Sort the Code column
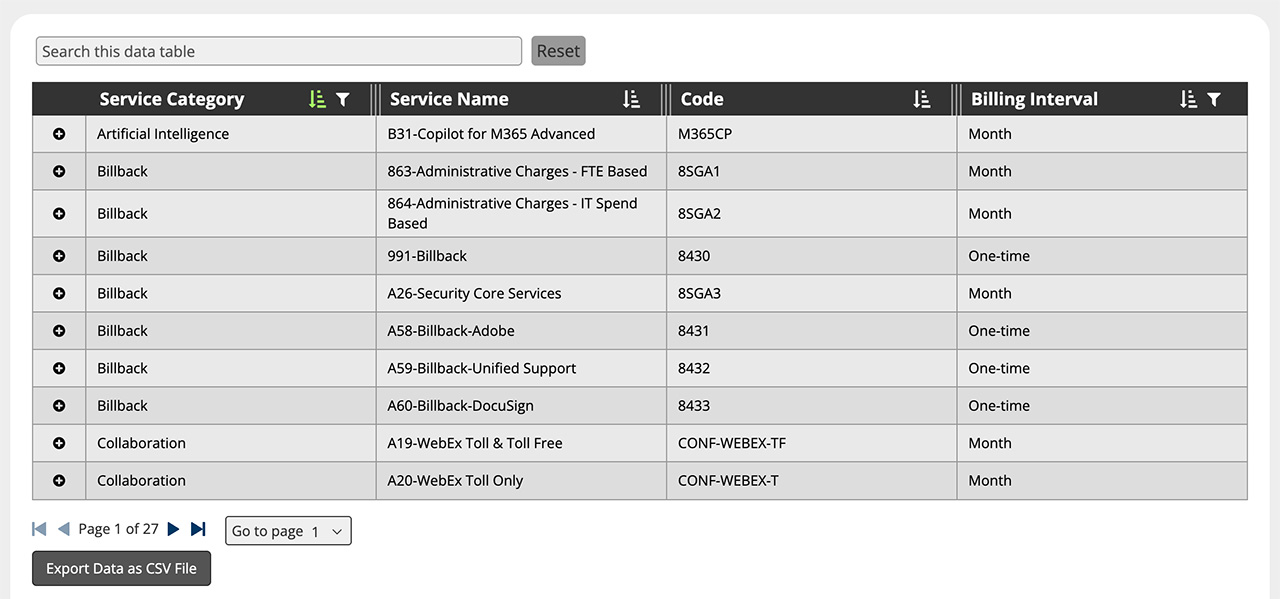Screen dimensions: 1280x599 pos(921,99)
